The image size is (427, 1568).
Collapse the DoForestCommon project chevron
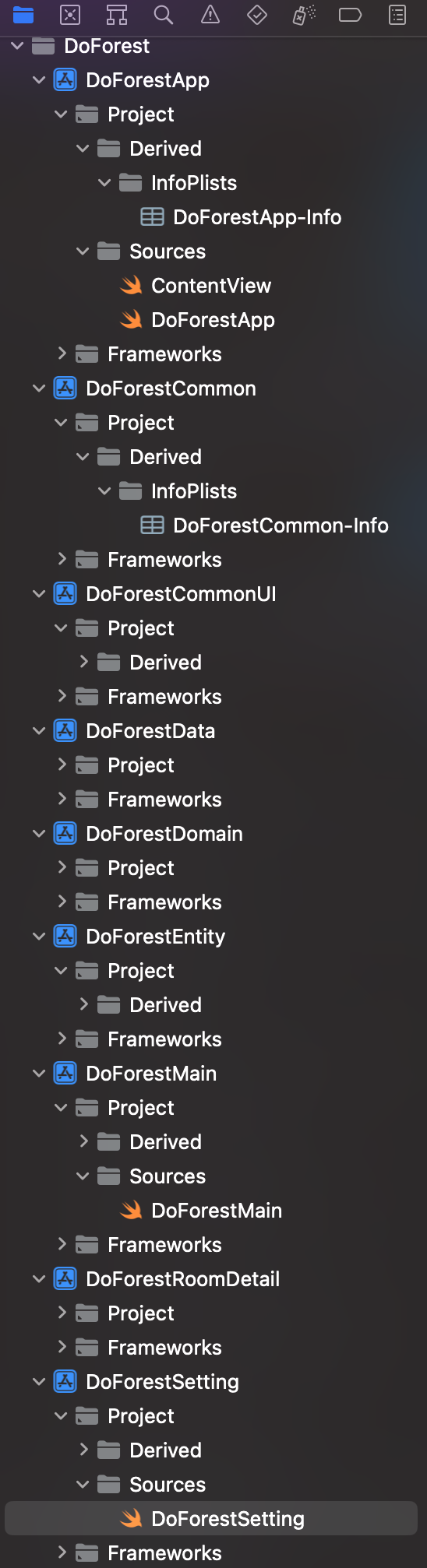(x=39, y=388)
